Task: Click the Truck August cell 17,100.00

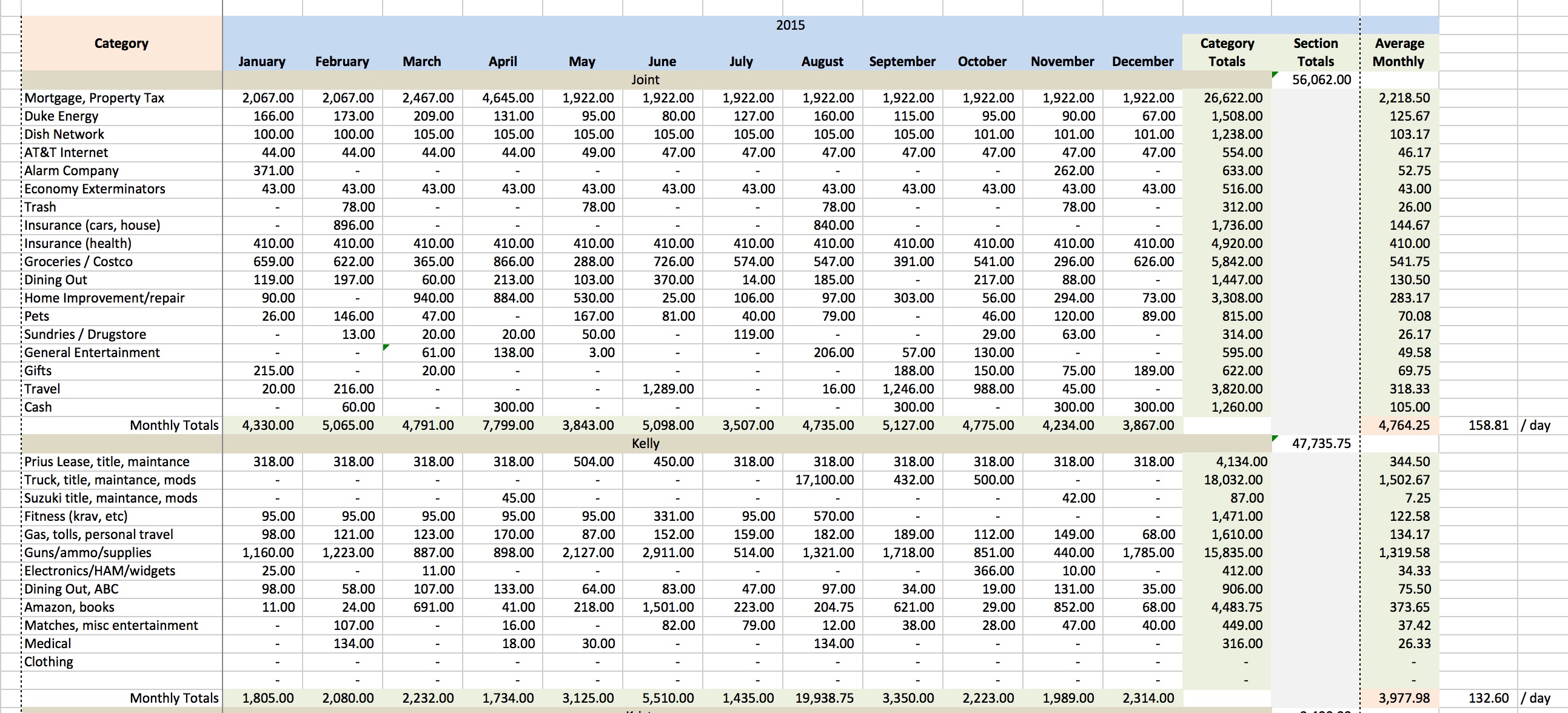Action: click(x=824, y=480)
